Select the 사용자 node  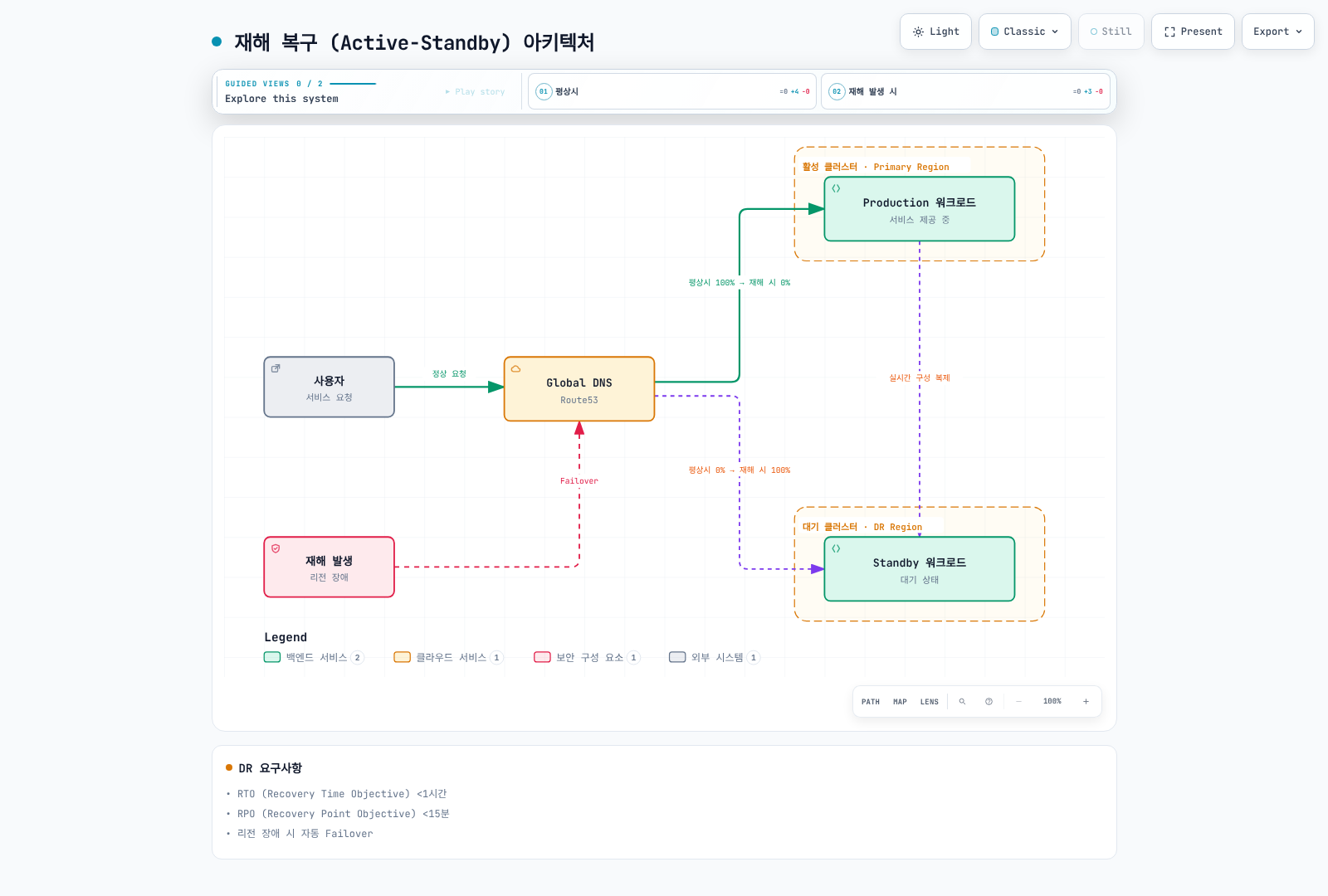point(329,387)
